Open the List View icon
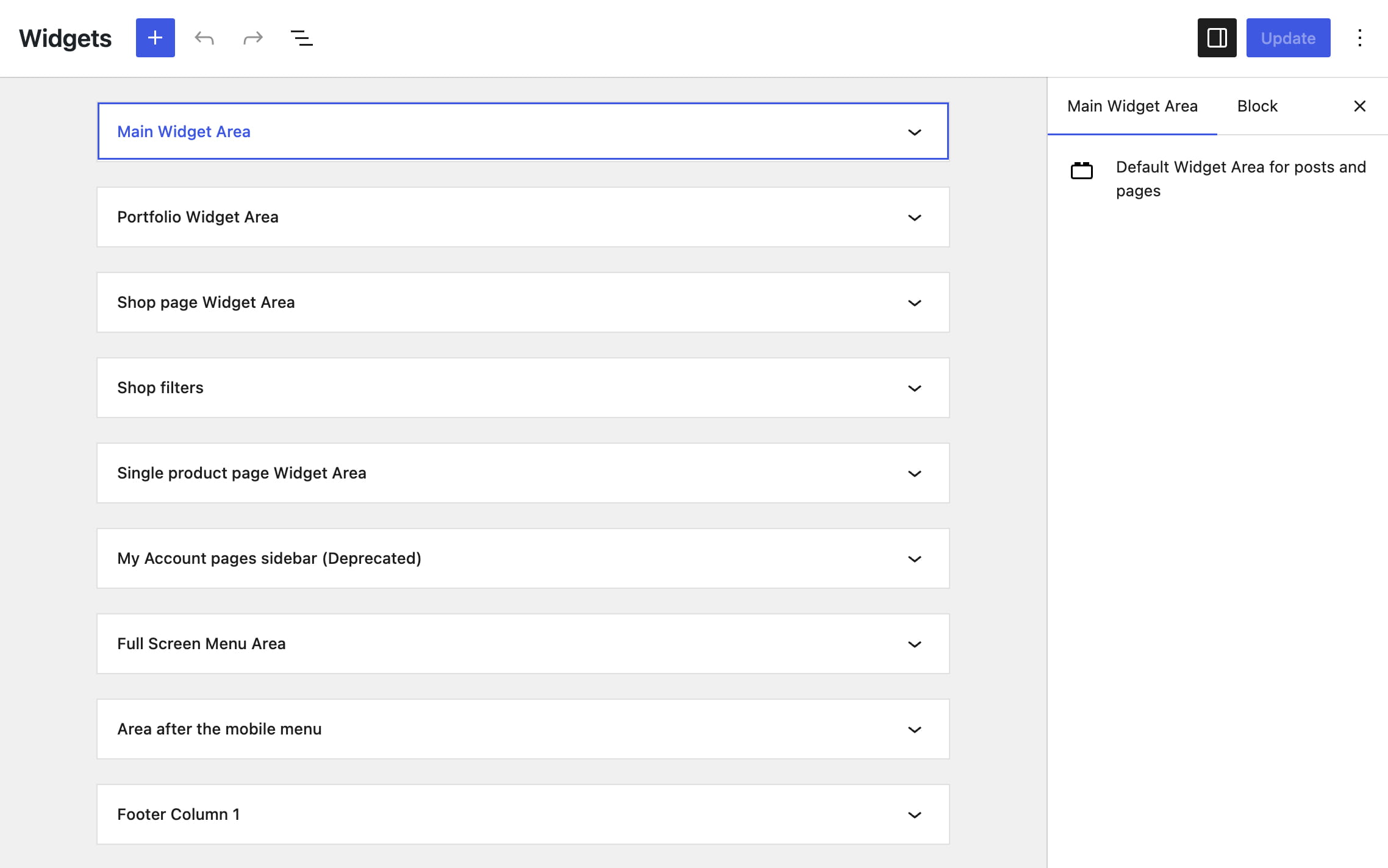1388x868 pixels. [x=302, y=38]
